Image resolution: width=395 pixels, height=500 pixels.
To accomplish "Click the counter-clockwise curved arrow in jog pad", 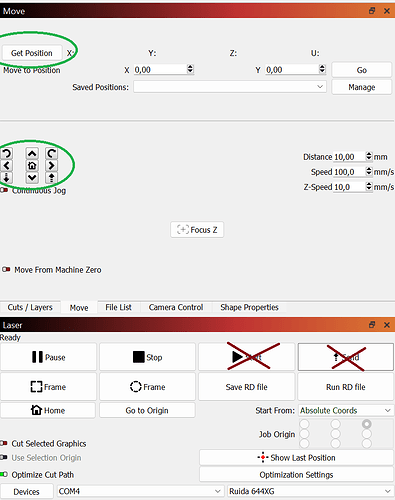I will pos(7,153).
